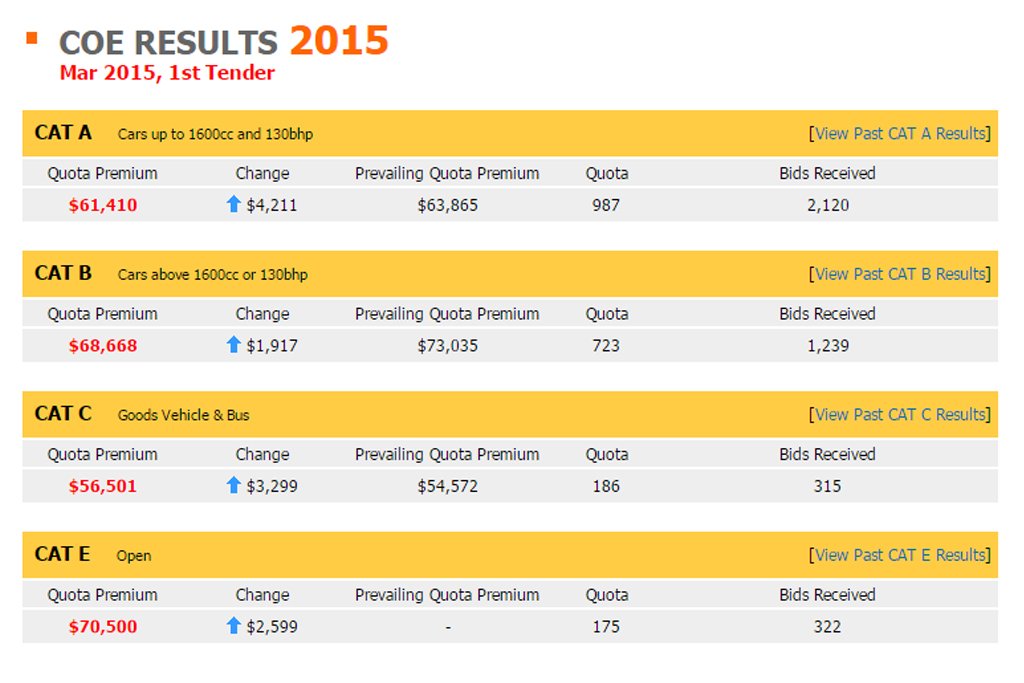This screenshot has height=683, width=1024.
Task: Open View Past CAT A Results link
Action: pyautogui.click(x=899, y=133)
